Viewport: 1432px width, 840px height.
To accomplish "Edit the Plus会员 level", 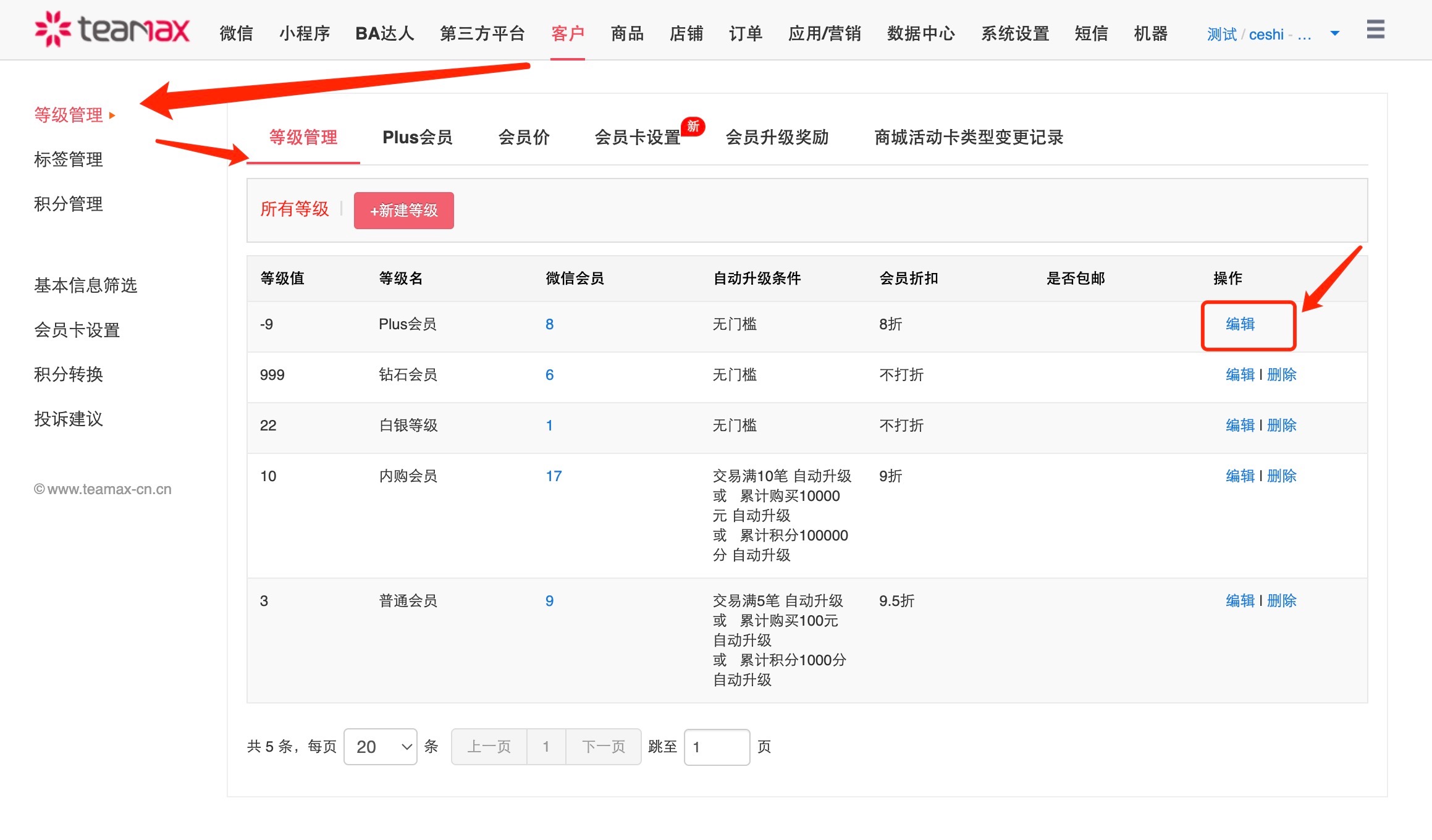I will (1240, 324).
